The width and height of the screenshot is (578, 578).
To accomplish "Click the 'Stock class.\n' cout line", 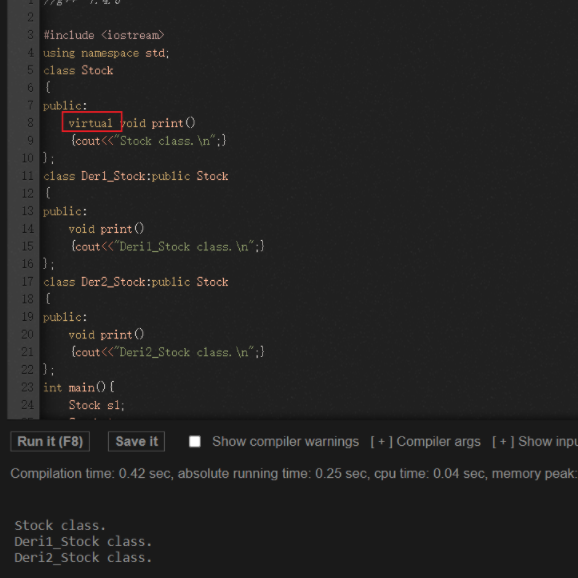I will point(149,140).
